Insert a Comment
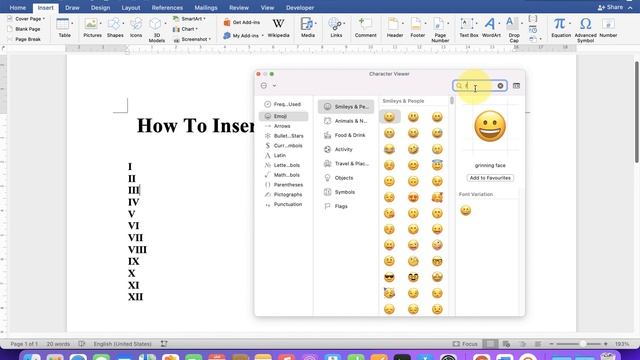This screenshot has height=360, width=640. coord(365,28)
